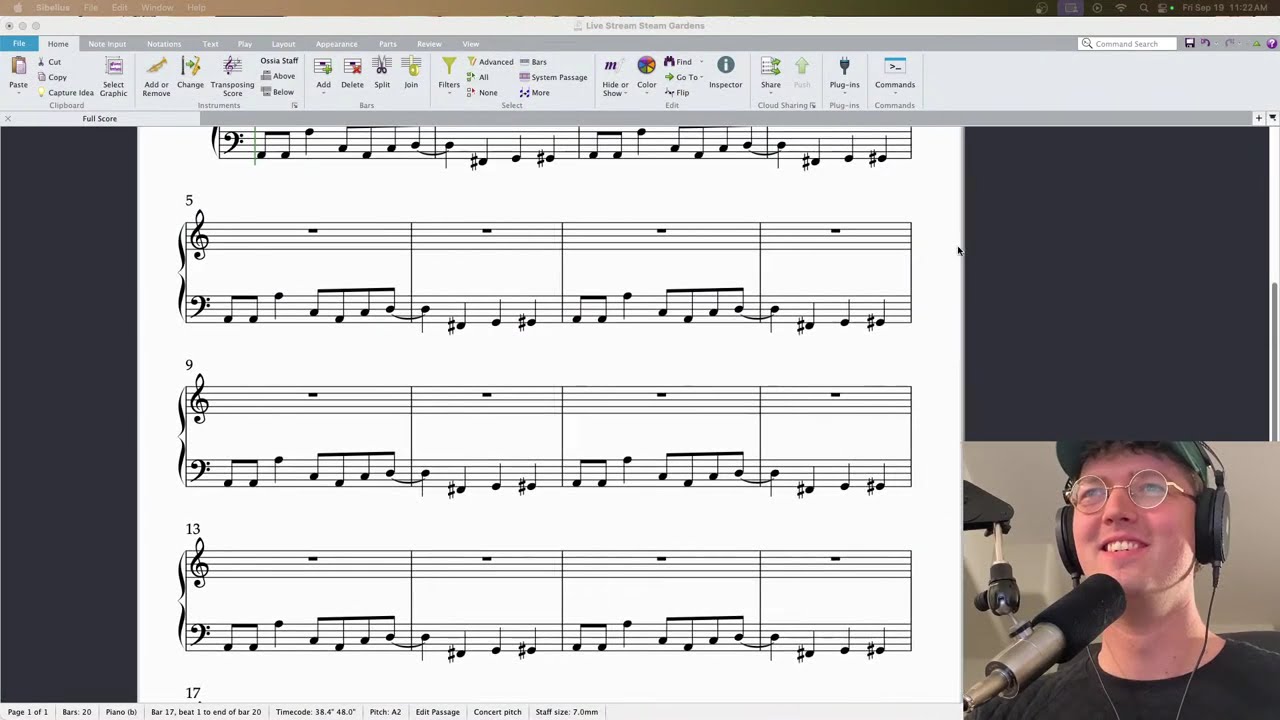Switch to the Layout tab
This screenshot has width=1280, height=720.
click(x=283, y=44)
